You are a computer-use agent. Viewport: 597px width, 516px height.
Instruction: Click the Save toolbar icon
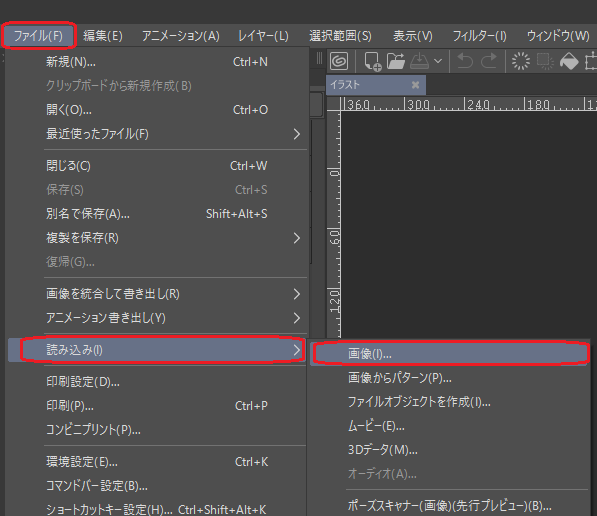click(419, 61)
